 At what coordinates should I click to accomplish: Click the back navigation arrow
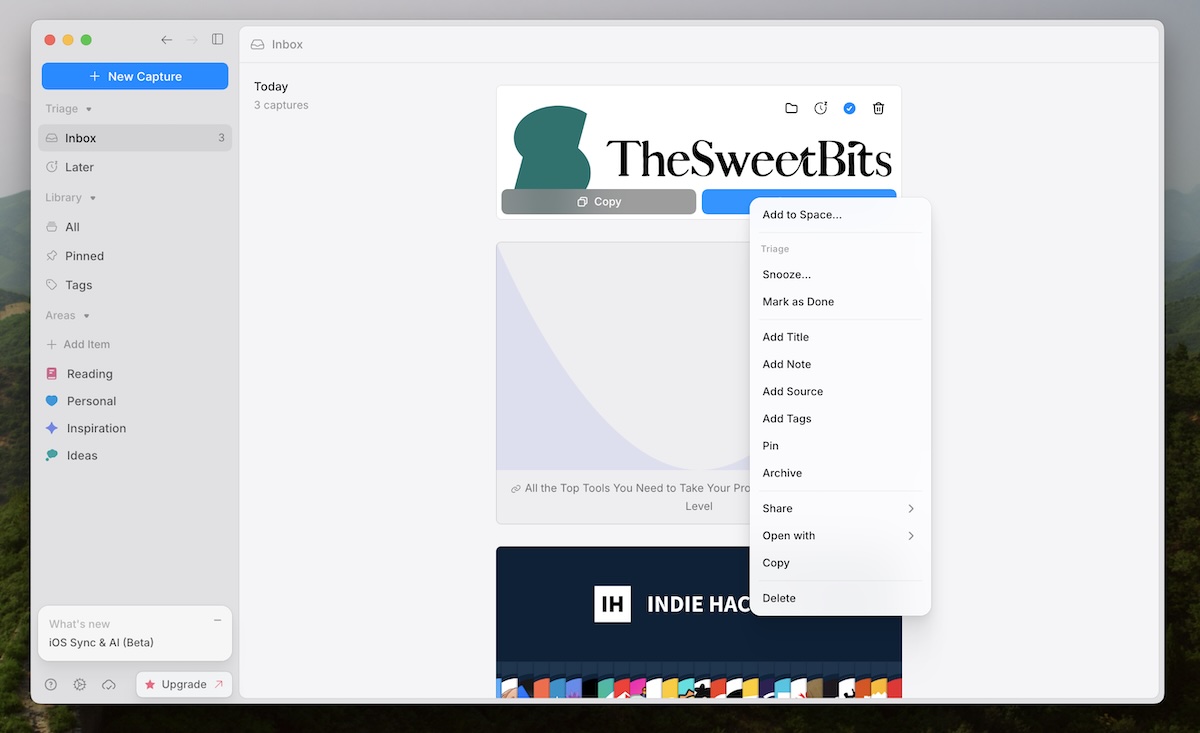[x=166, y=39]
